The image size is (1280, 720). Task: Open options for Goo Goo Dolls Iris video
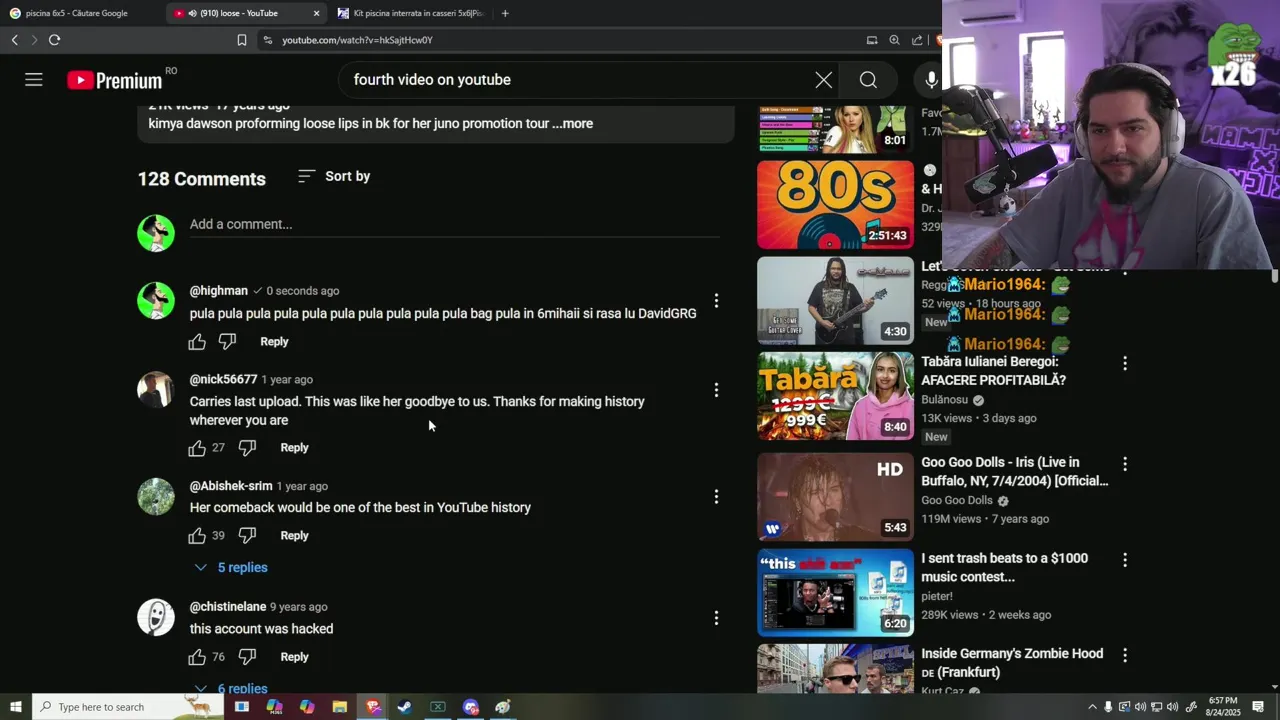1125,464
